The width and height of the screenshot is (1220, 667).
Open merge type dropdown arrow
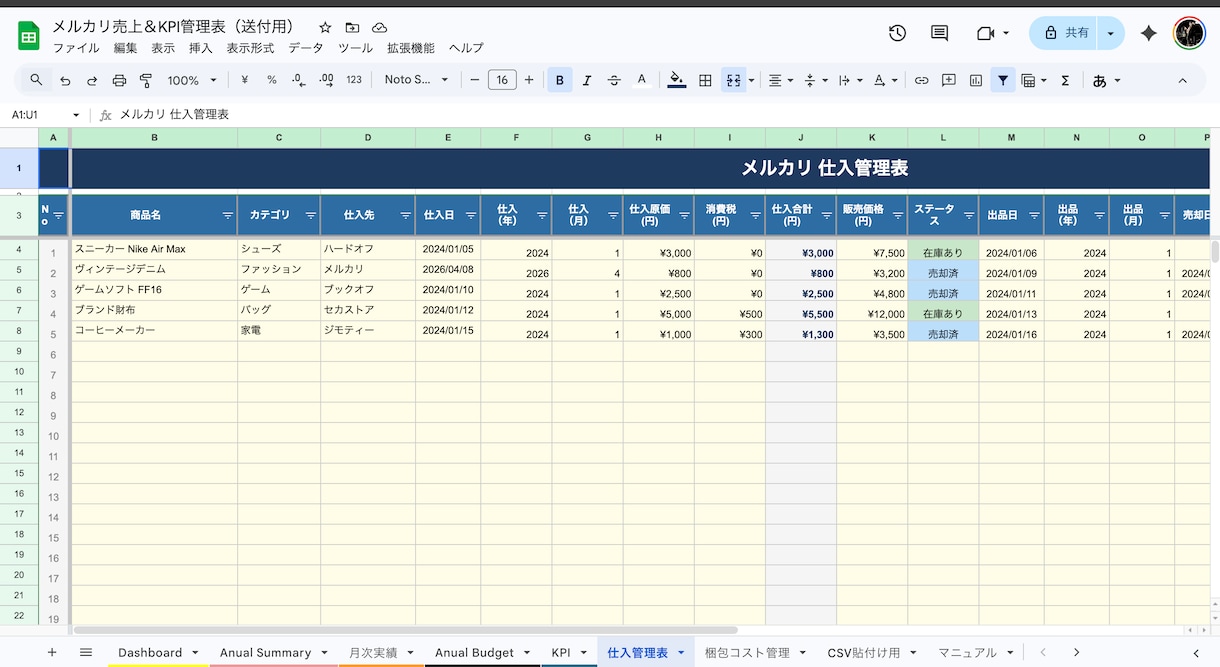(752, 80)
